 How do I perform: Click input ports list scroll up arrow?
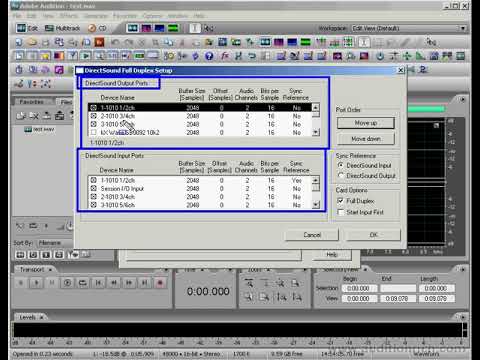[x=315, y=180]
